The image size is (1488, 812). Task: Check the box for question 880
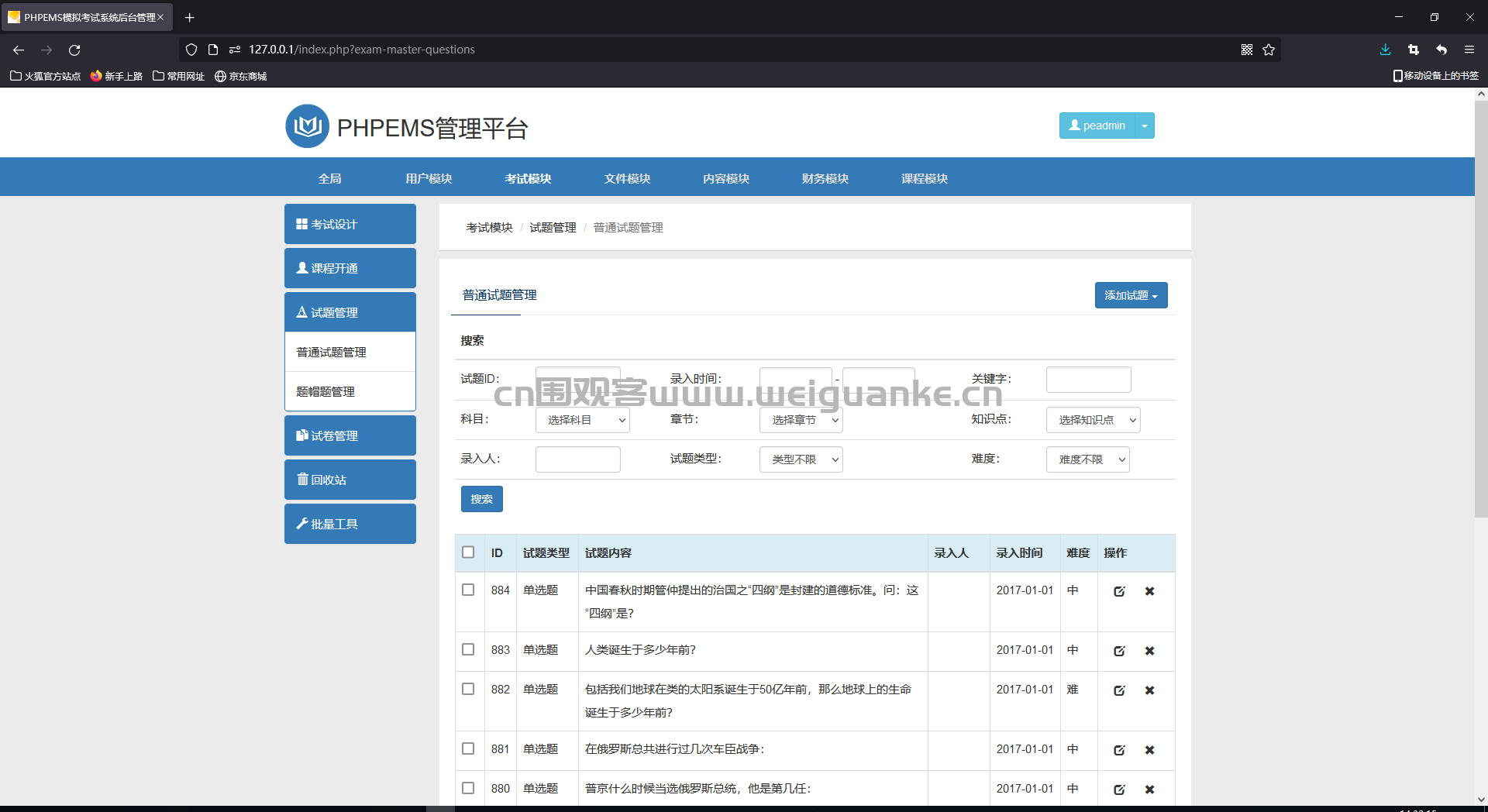point(468,788)
